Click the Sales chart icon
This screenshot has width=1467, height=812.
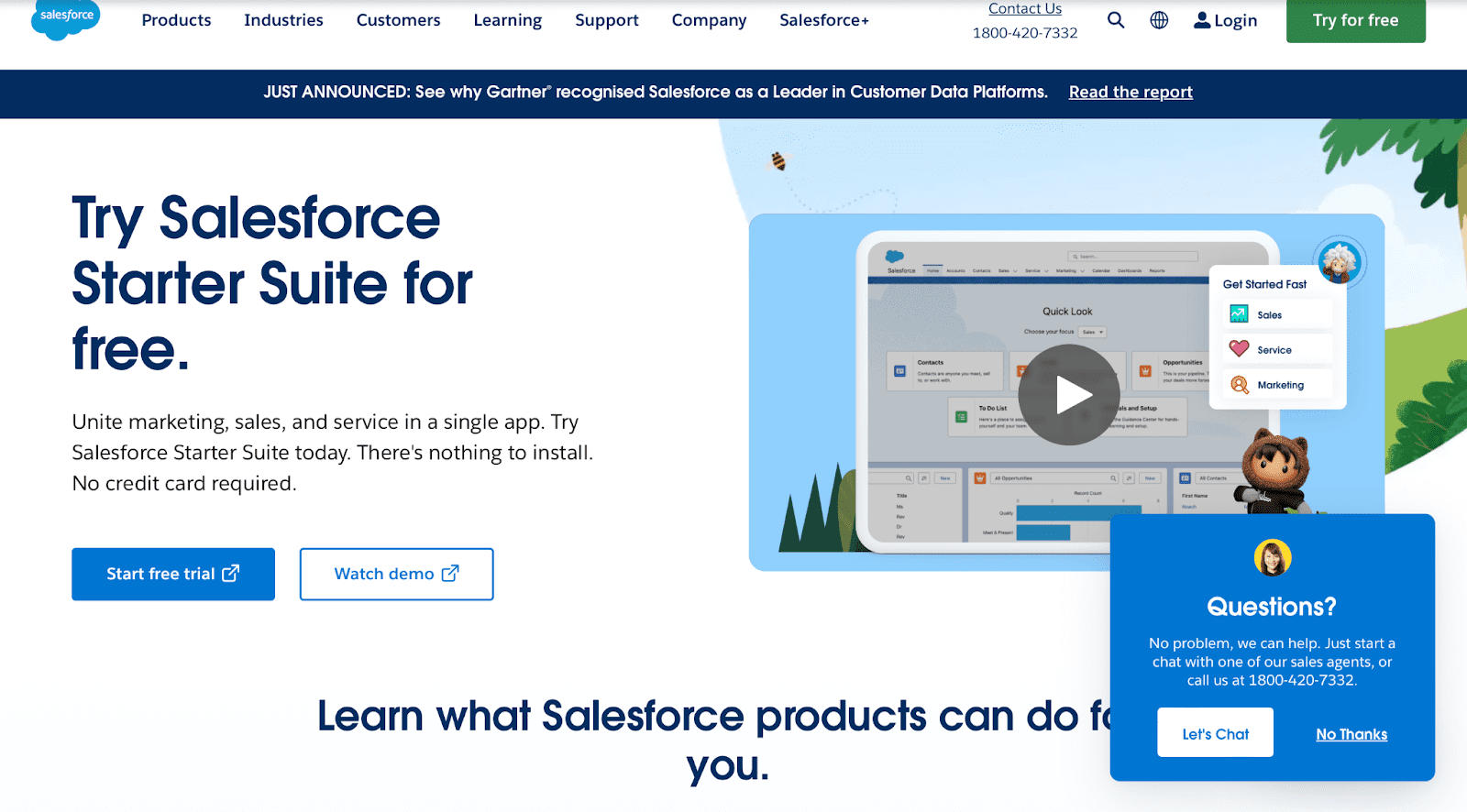pos(1239,314)
